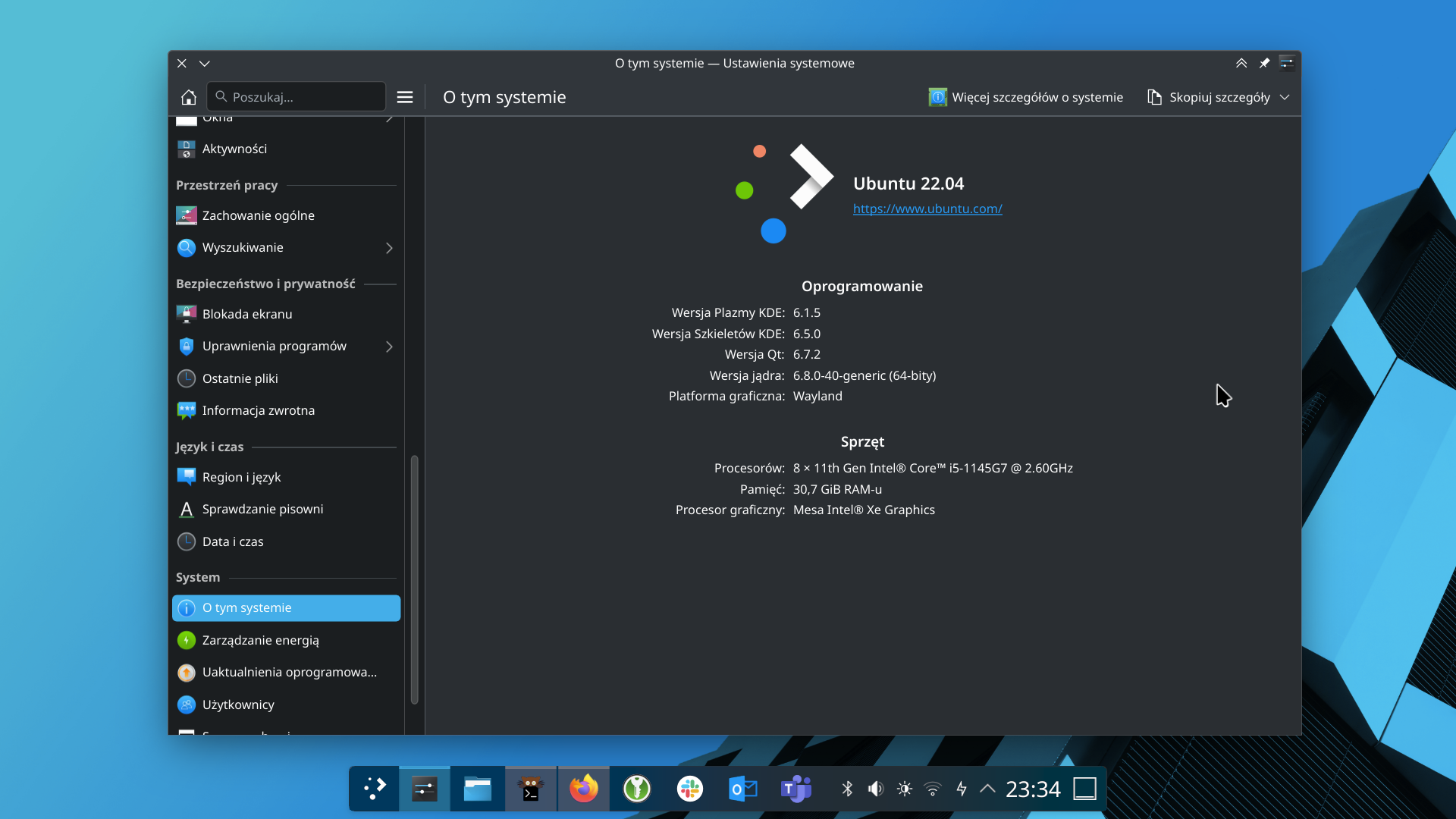Go to the settings home page
Viewport: 1456px width, 819px height.
[x=188, y=97]
